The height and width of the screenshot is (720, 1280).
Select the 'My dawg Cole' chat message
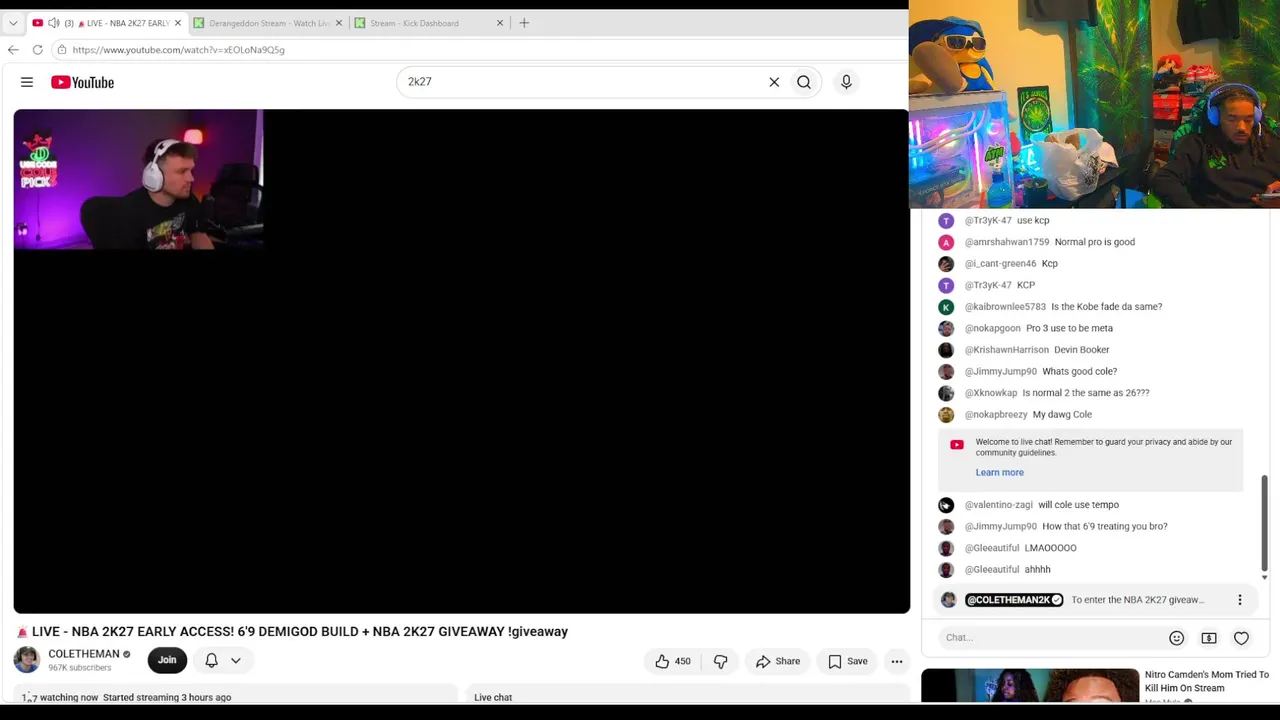1062,415
